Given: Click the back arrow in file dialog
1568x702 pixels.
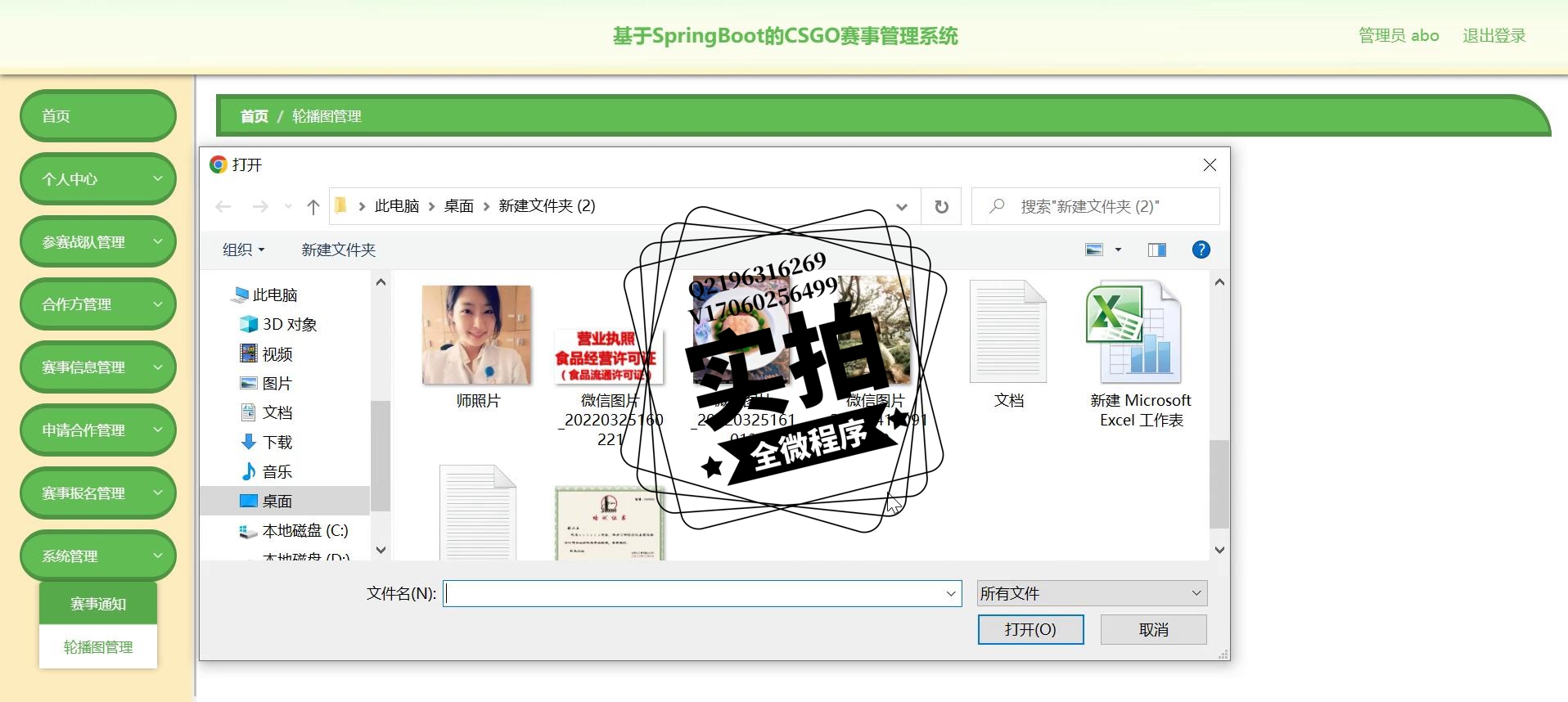Looking at the screenshot, I should pyautogui.click(x=223, y=207).
